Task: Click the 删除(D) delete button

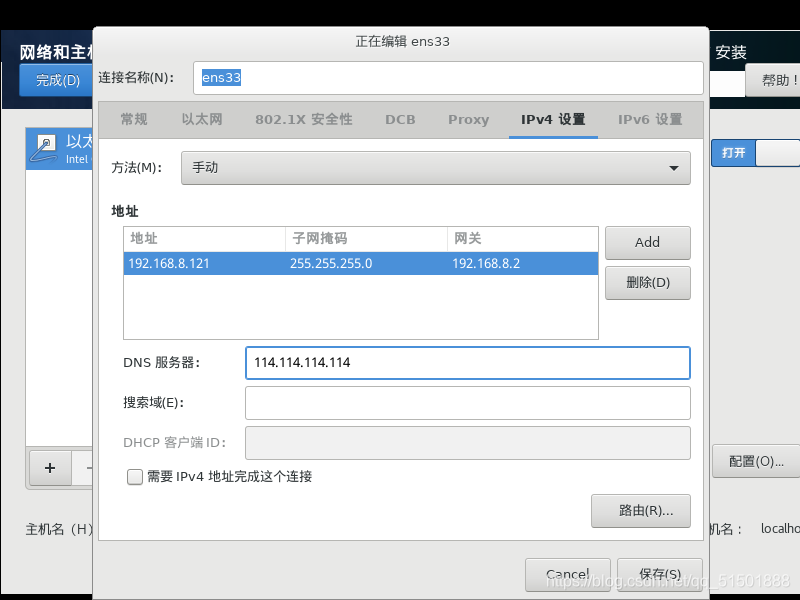Action: click(647, 282)
